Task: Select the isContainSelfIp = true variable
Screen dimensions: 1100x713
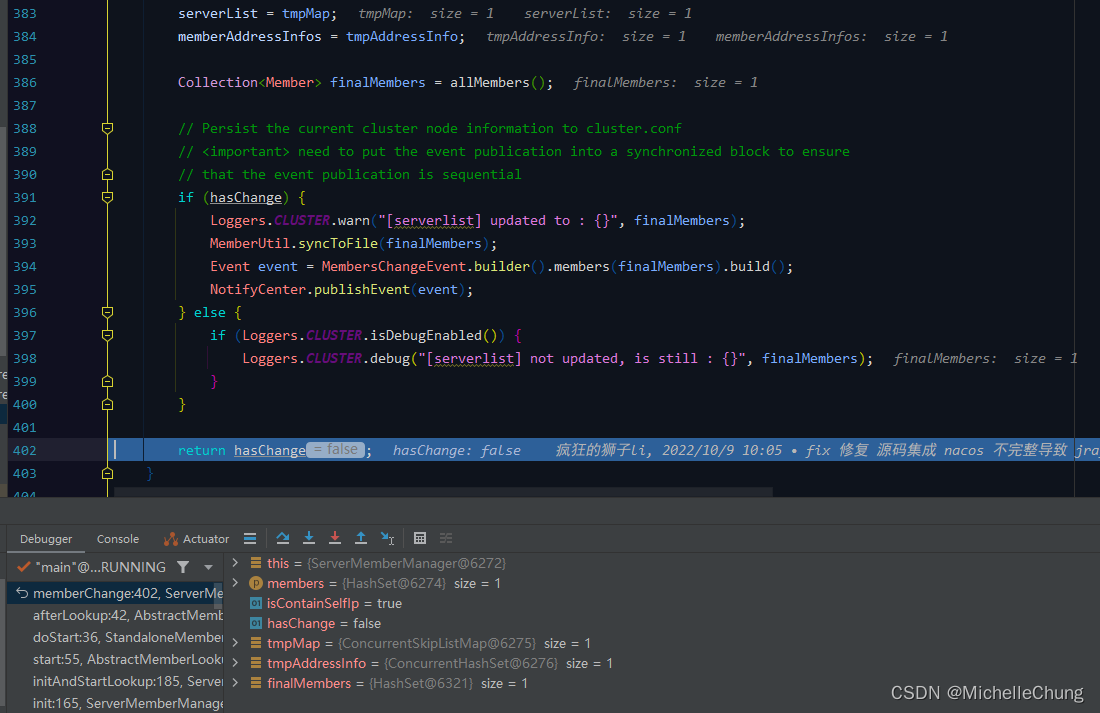Action: coord(326,604)
